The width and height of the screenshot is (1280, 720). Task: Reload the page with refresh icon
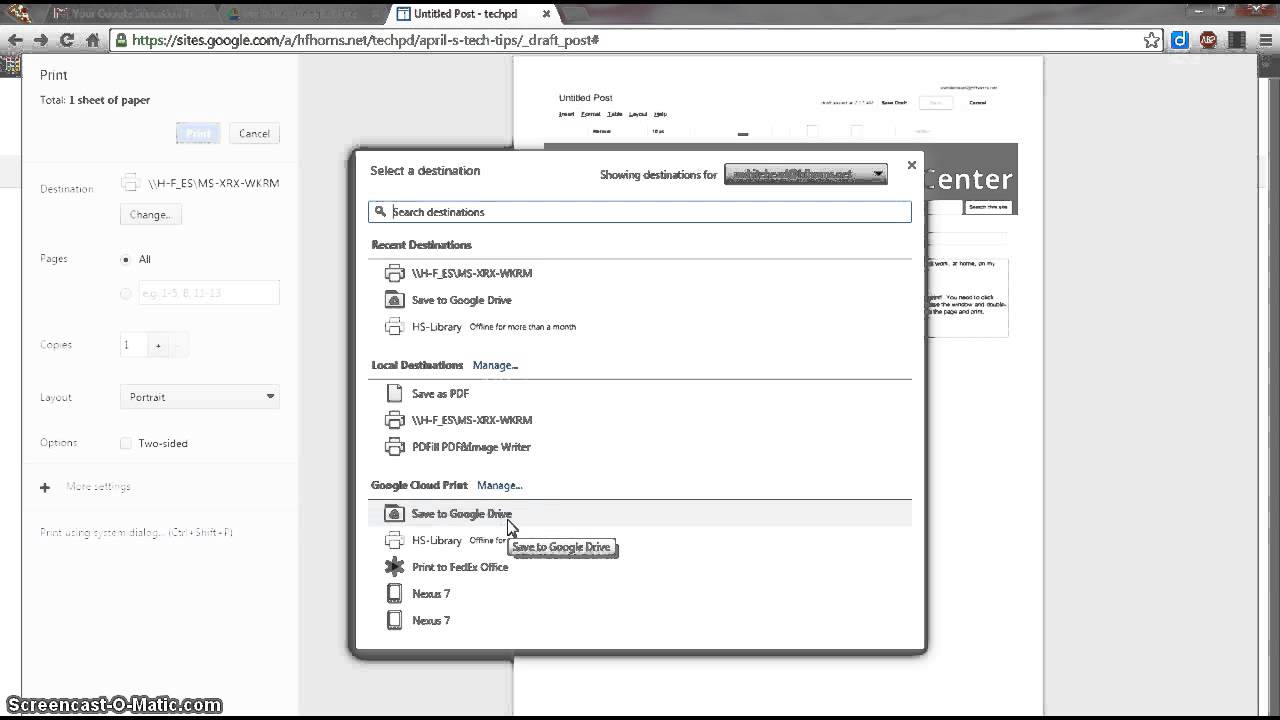[x=67, y=40]
